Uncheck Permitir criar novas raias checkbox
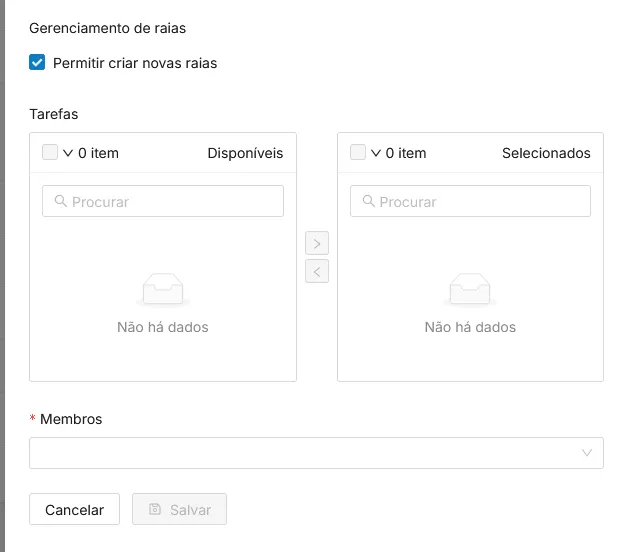This screenshot has height=552, width=617. coord(37,62)
